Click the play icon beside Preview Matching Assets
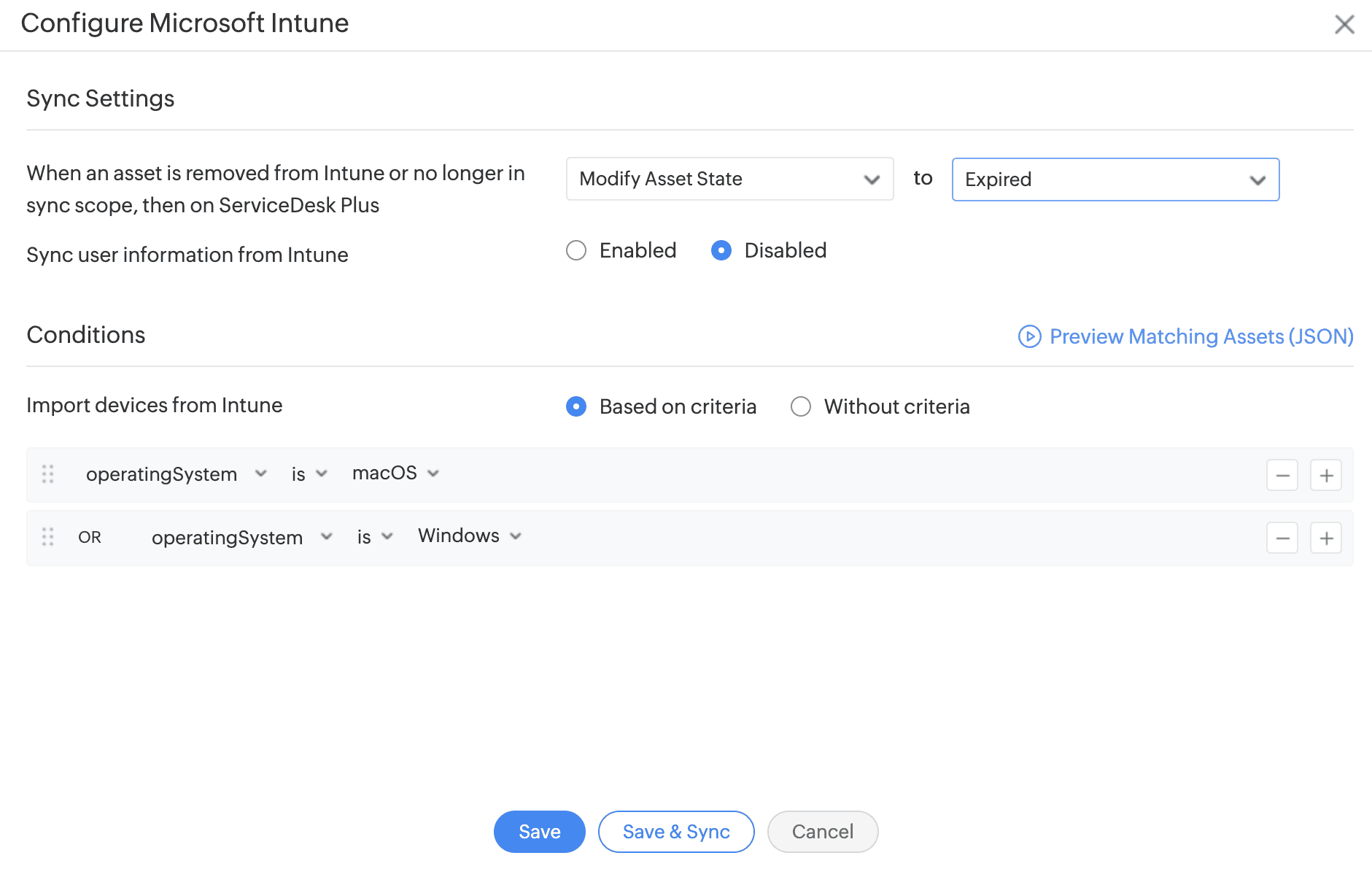This screenshot has width=1372, height=877. pos(1029,336)
